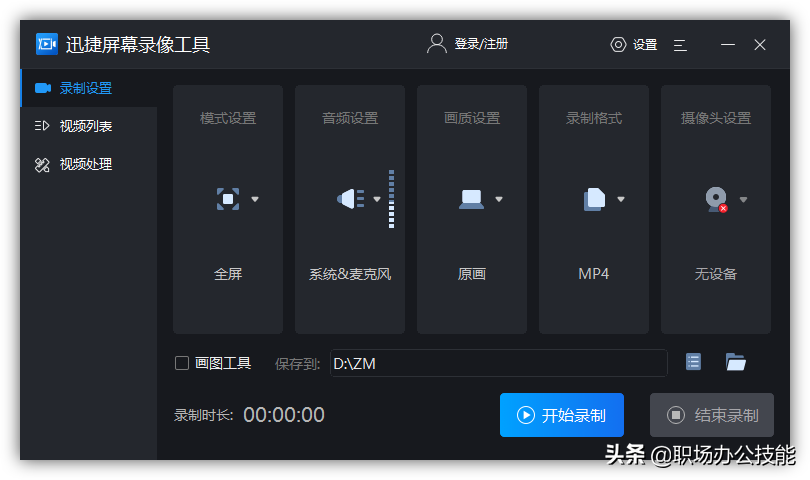The height and width of the screenshot is (480, 810).
Task: Expand the 摄像头设置 dropdown arrow
Action: click(x=743, y=199)
